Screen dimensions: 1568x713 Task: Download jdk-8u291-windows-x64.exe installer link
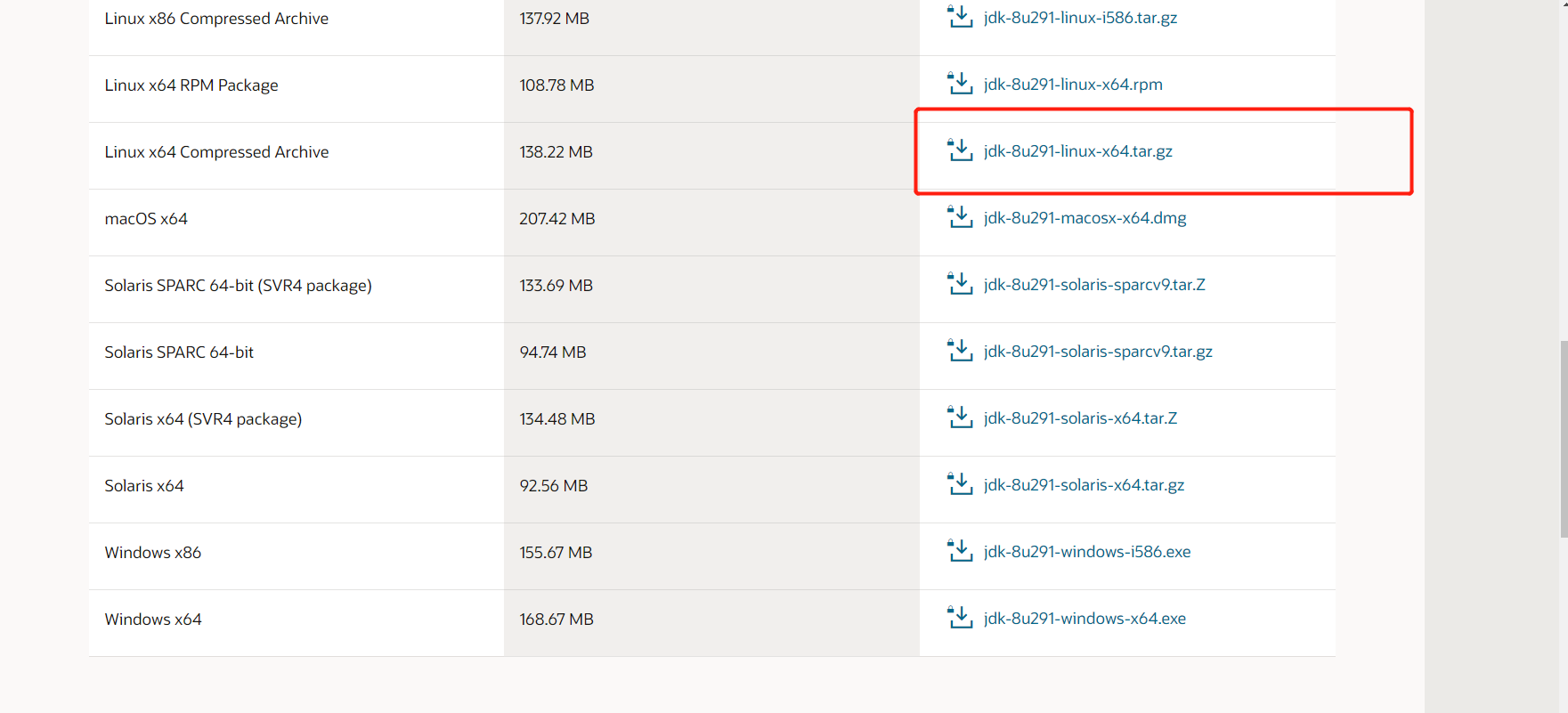click(1085, 619)
